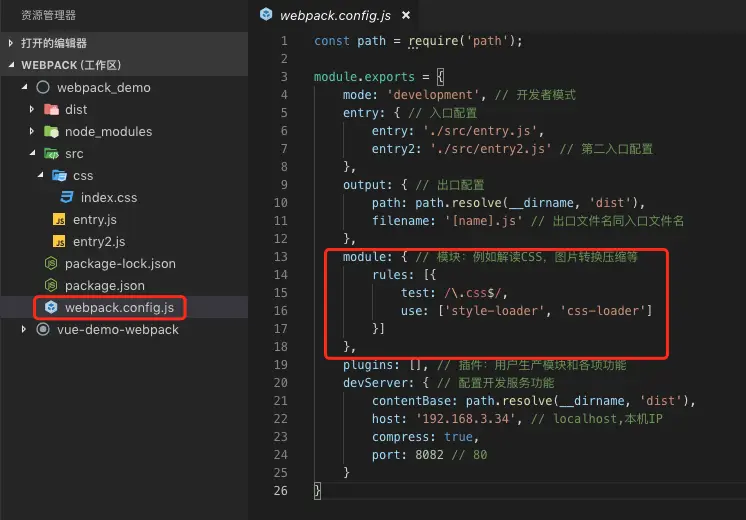Click the JS icon beside entry.js
746x520 pixels.
[59, 219]
